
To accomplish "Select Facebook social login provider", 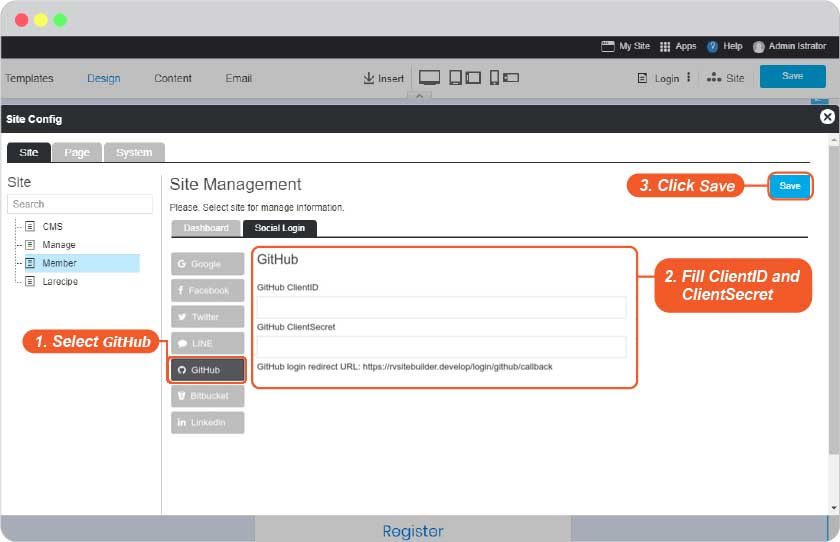I will click(207, 290).
